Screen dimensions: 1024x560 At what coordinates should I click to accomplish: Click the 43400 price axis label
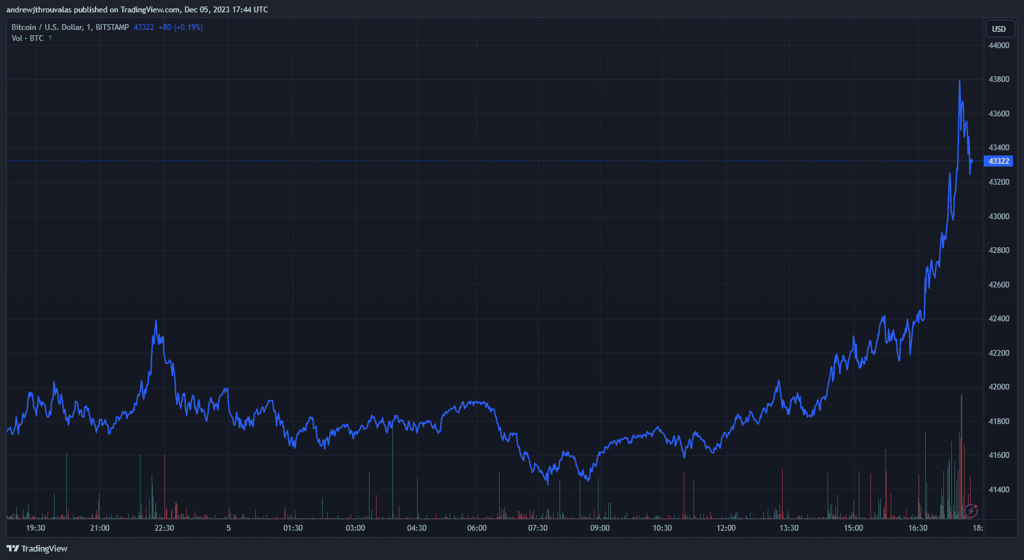999,148
